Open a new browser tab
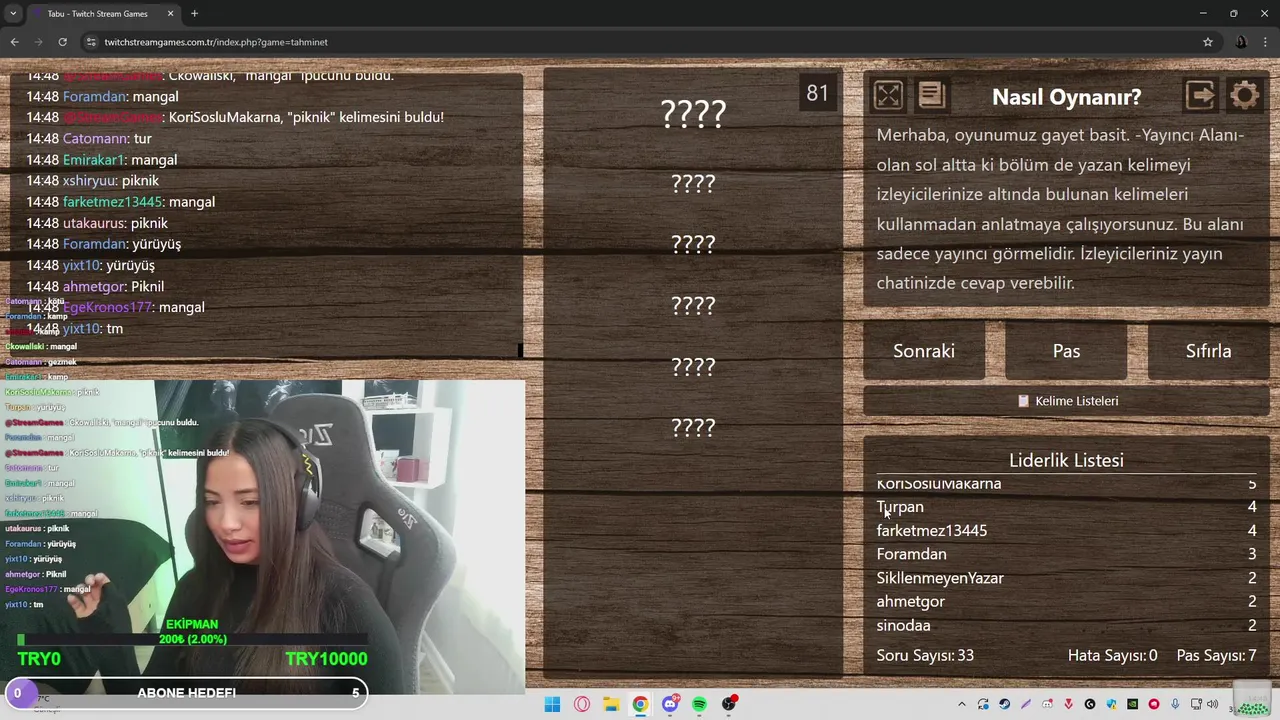This screenshot has width=1280, height=720. [194, 14]
